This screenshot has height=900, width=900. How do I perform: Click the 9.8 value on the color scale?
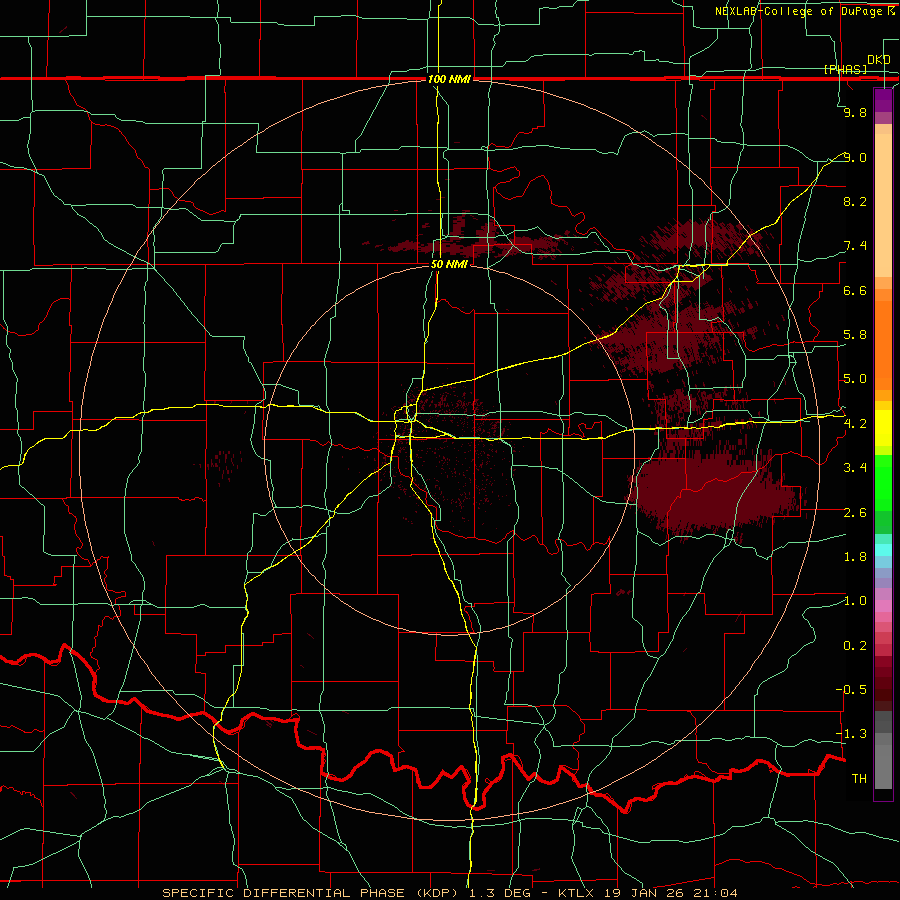click(x=855, y=113)
